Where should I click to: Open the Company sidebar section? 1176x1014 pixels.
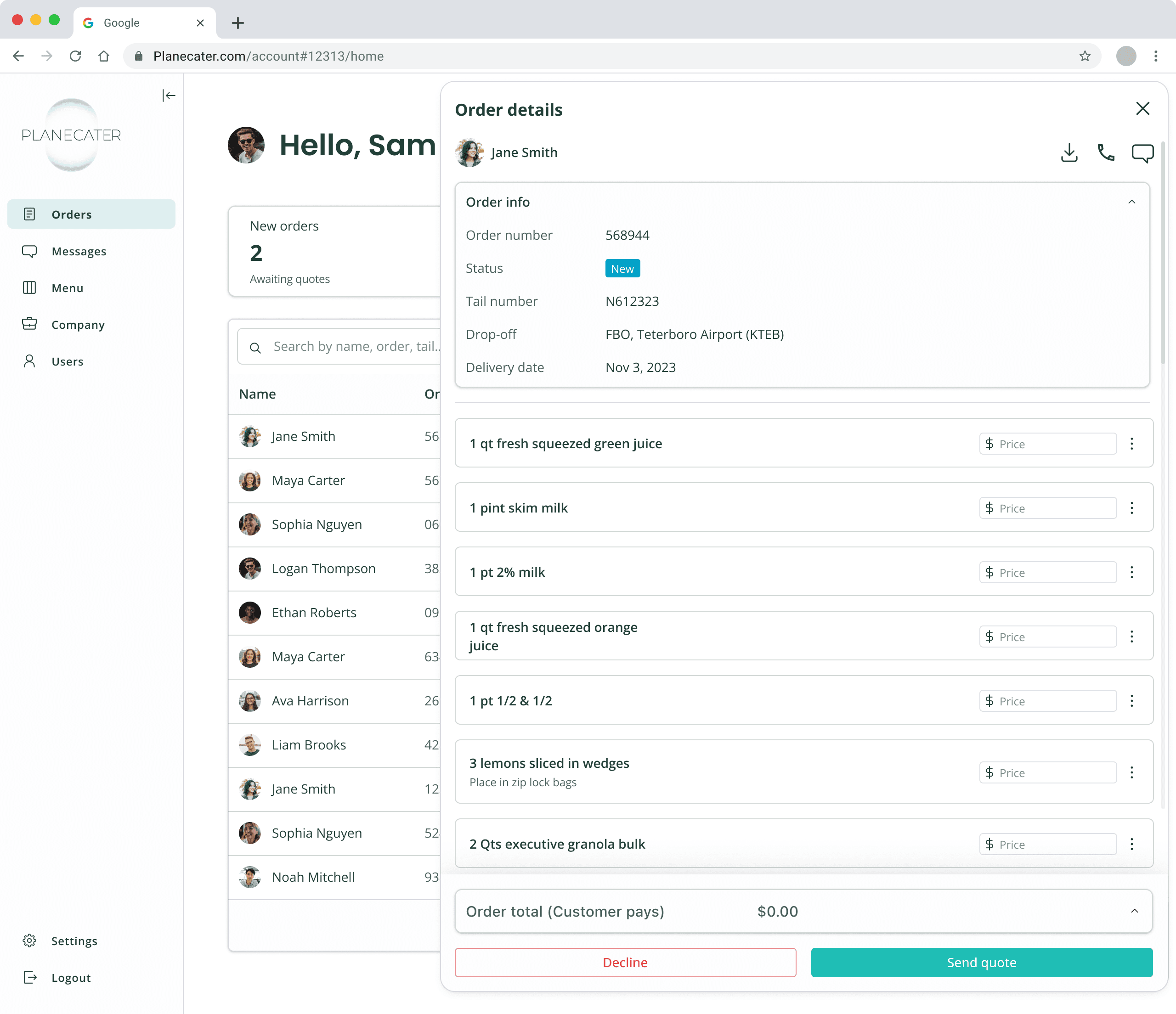point(78,325)
